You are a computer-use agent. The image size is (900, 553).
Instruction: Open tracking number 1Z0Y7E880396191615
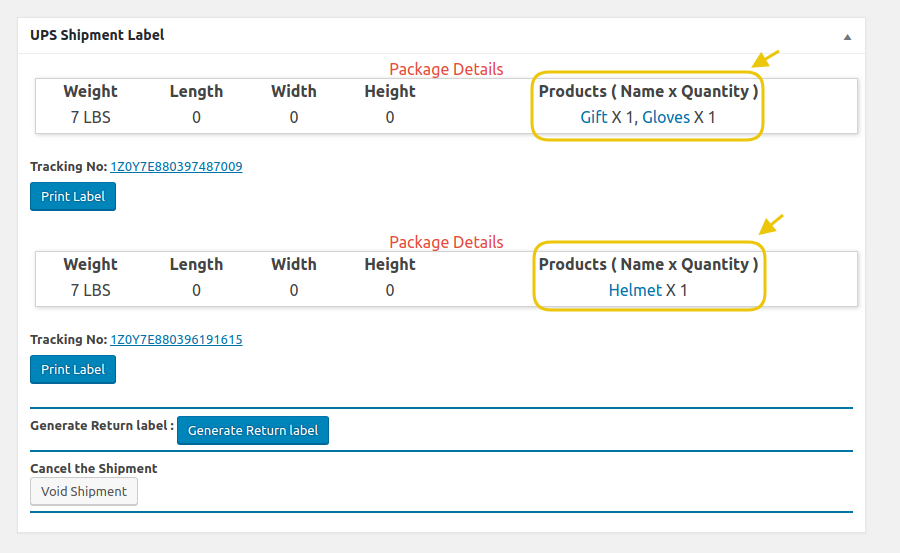click(x=176, y=339)
